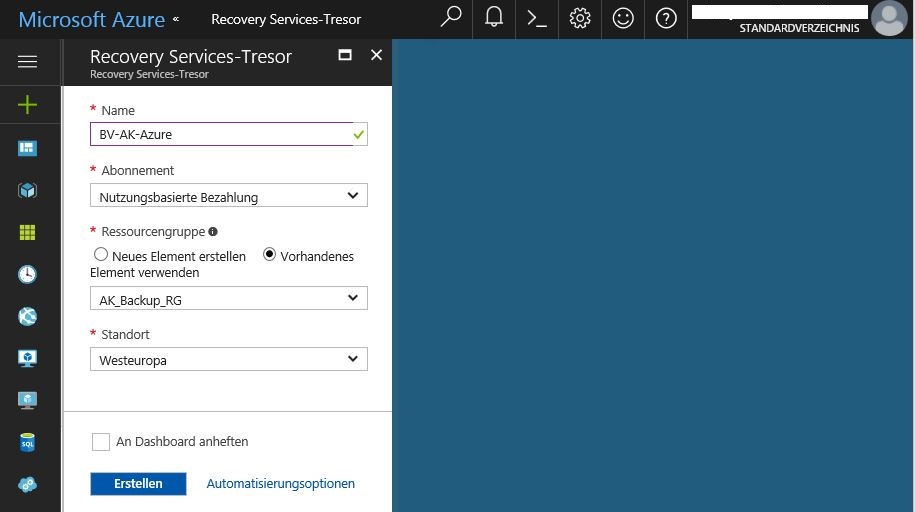Viewport: 915px width, 512px height.
Task: Close the Recovery Services-Tresor blade
Action: tap(376, 55)
